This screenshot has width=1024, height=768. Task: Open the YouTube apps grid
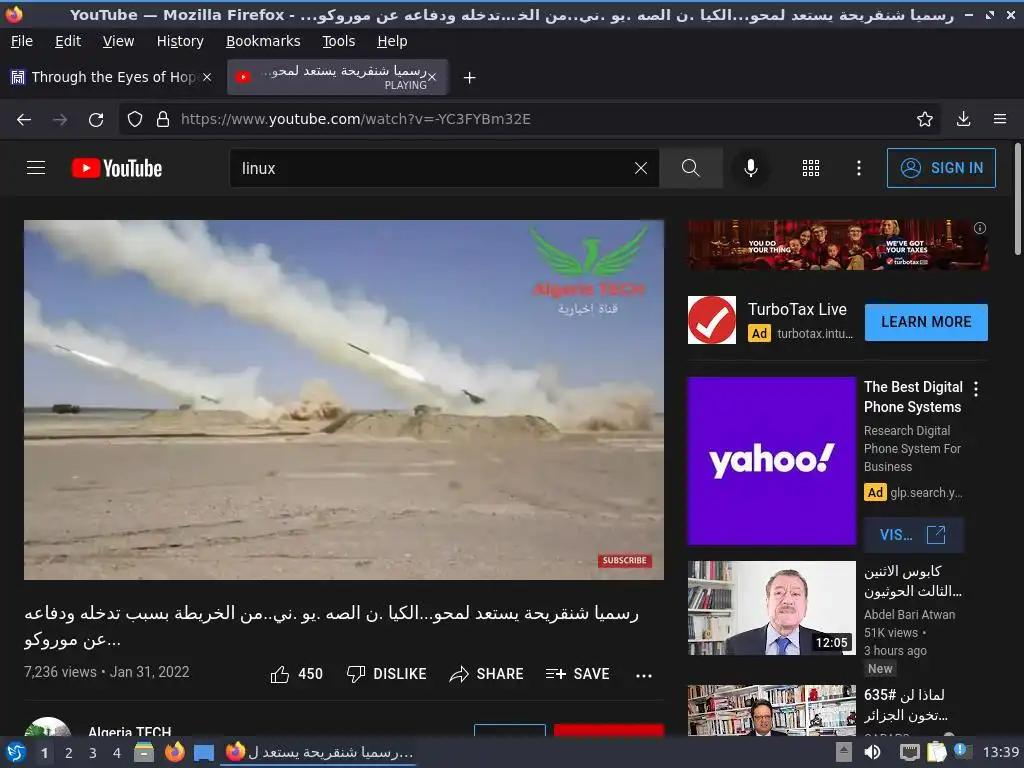810,168
